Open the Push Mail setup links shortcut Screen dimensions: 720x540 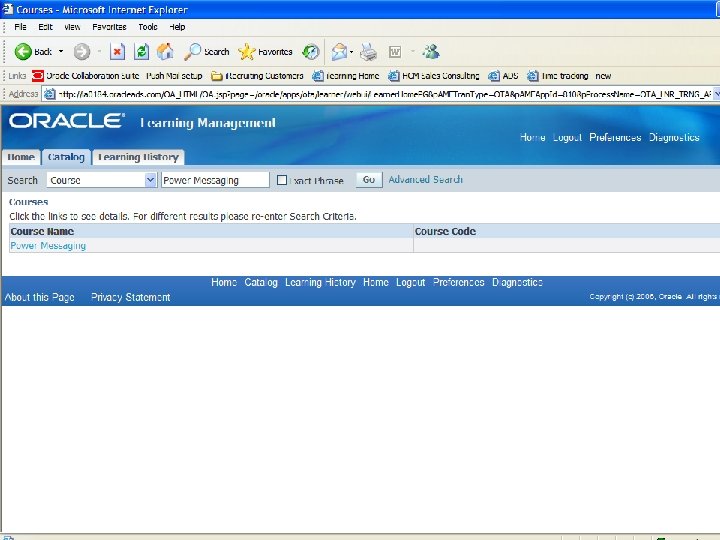tap(174, 76)
